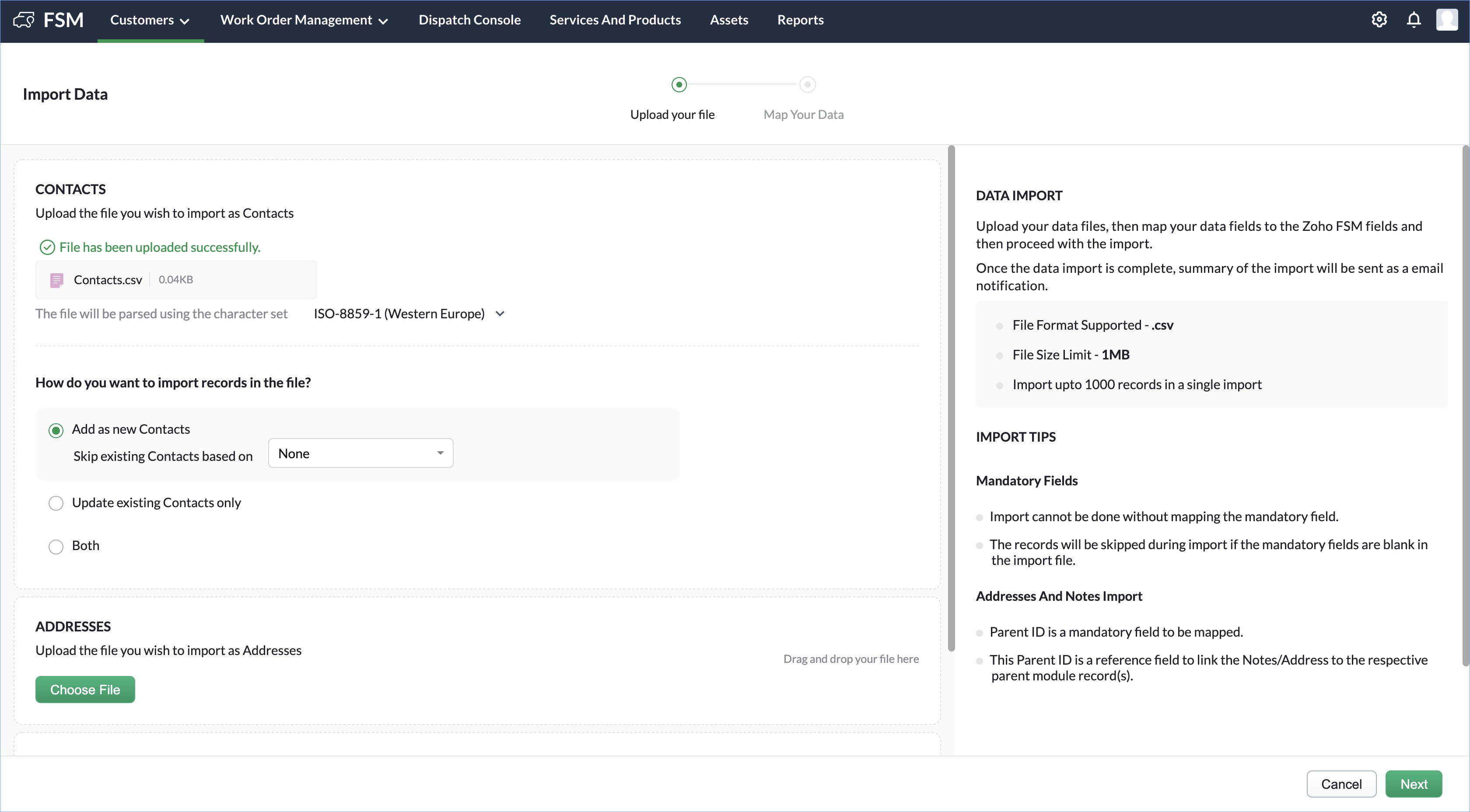
Task: Open Work Order Management menu
Action: coord(304,20)
